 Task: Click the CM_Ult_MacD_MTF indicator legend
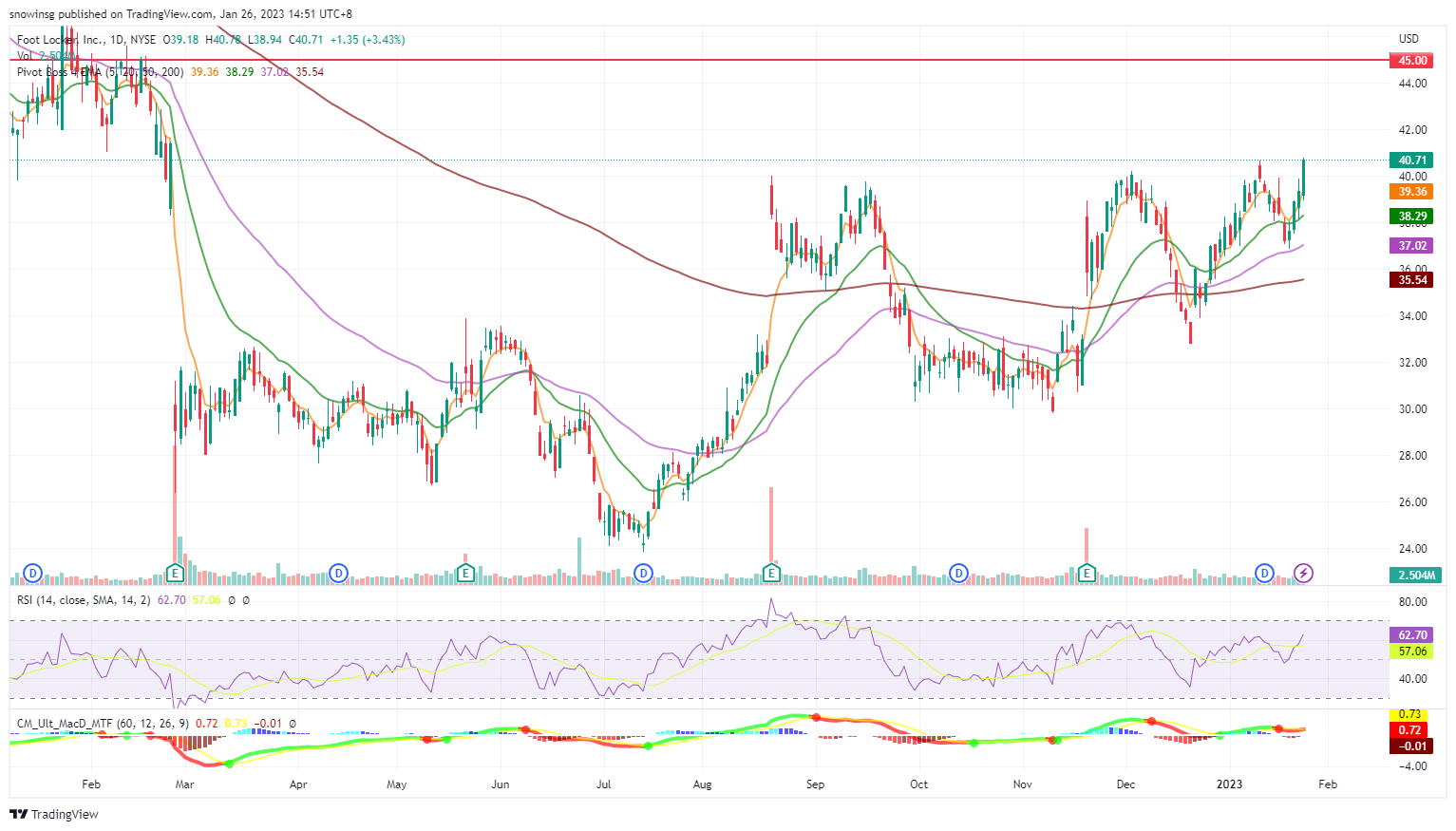coord(103,724)
